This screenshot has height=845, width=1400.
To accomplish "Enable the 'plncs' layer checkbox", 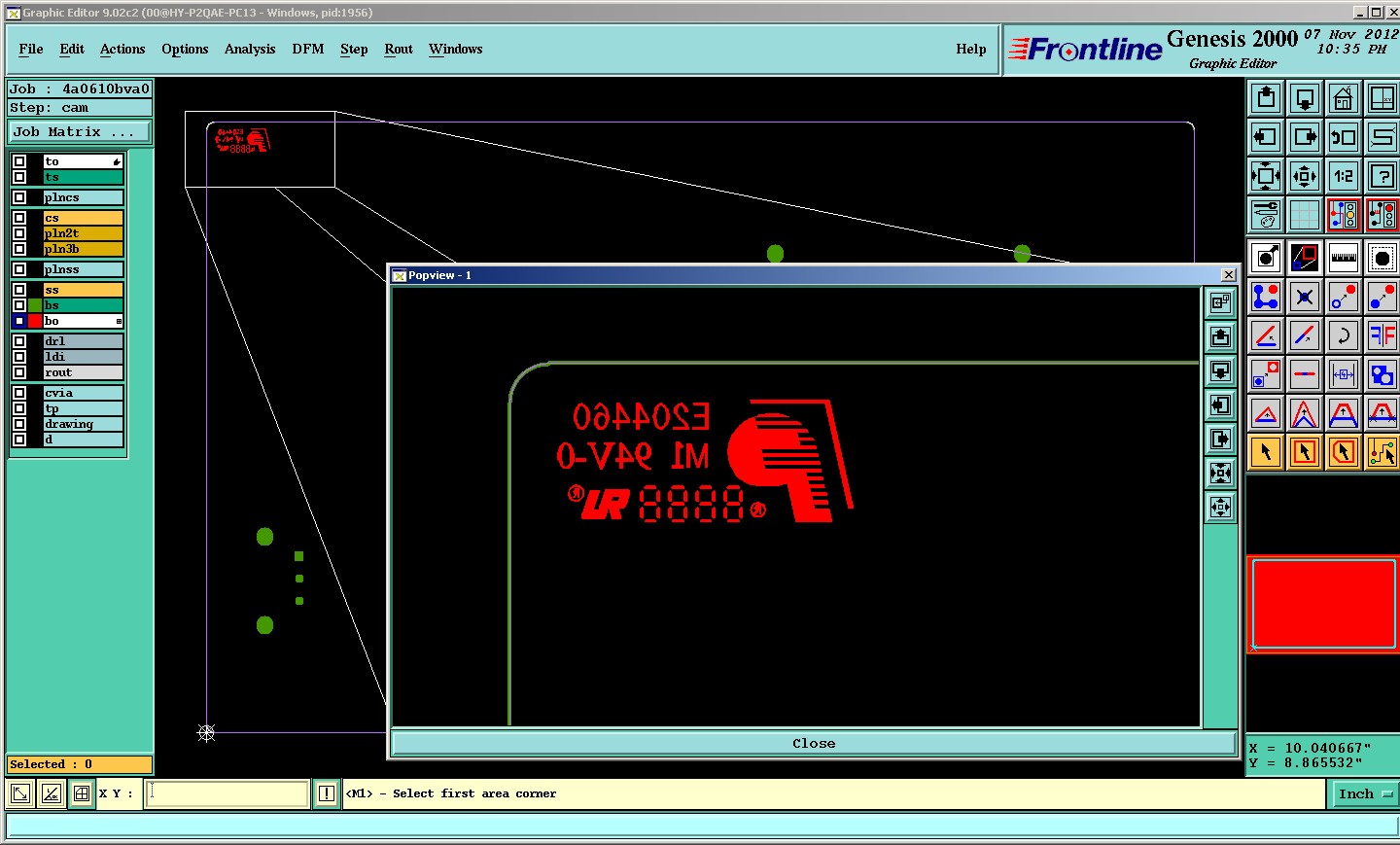I will click(x=19, y=197).
